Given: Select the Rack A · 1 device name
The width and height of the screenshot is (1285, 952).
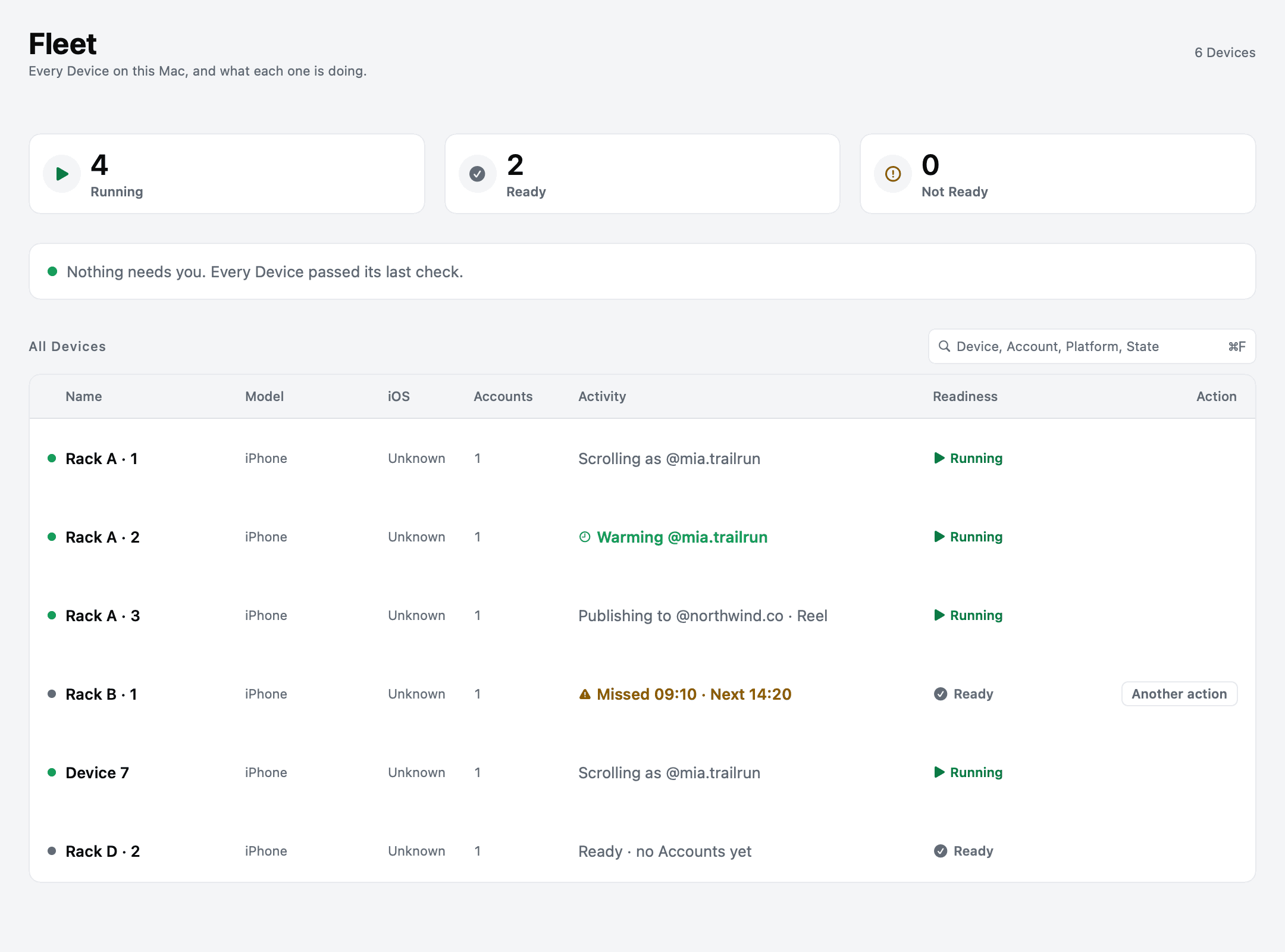Looking at the screenshot, I should 102,458.
